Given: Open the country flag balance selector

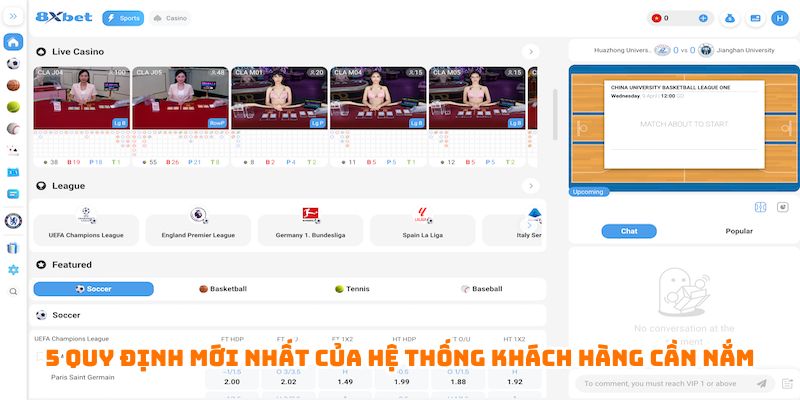Looking at the screenshot, I should [657, 18].
